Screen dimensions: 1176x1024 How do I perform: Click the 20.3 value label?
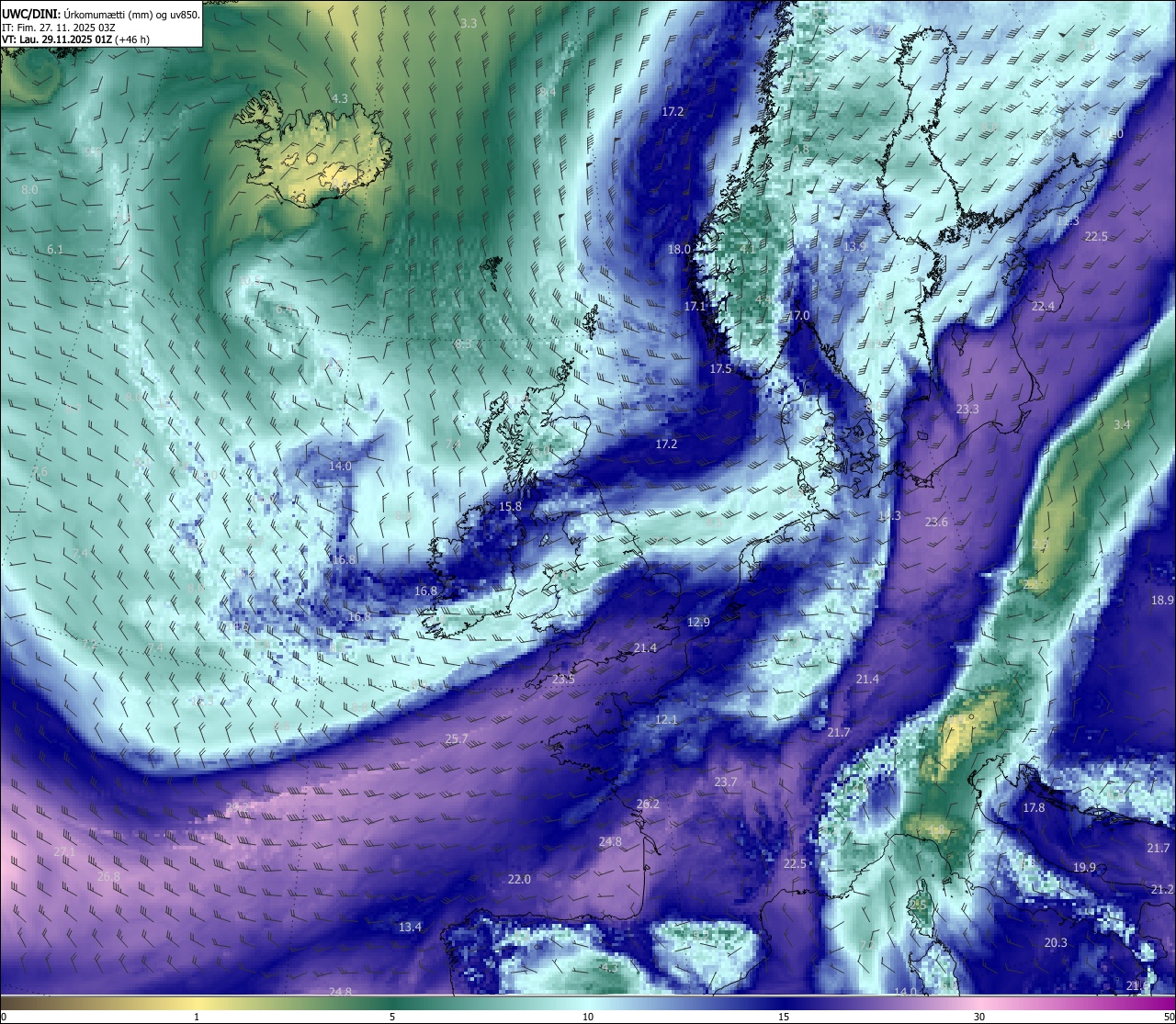[1056, 943]
